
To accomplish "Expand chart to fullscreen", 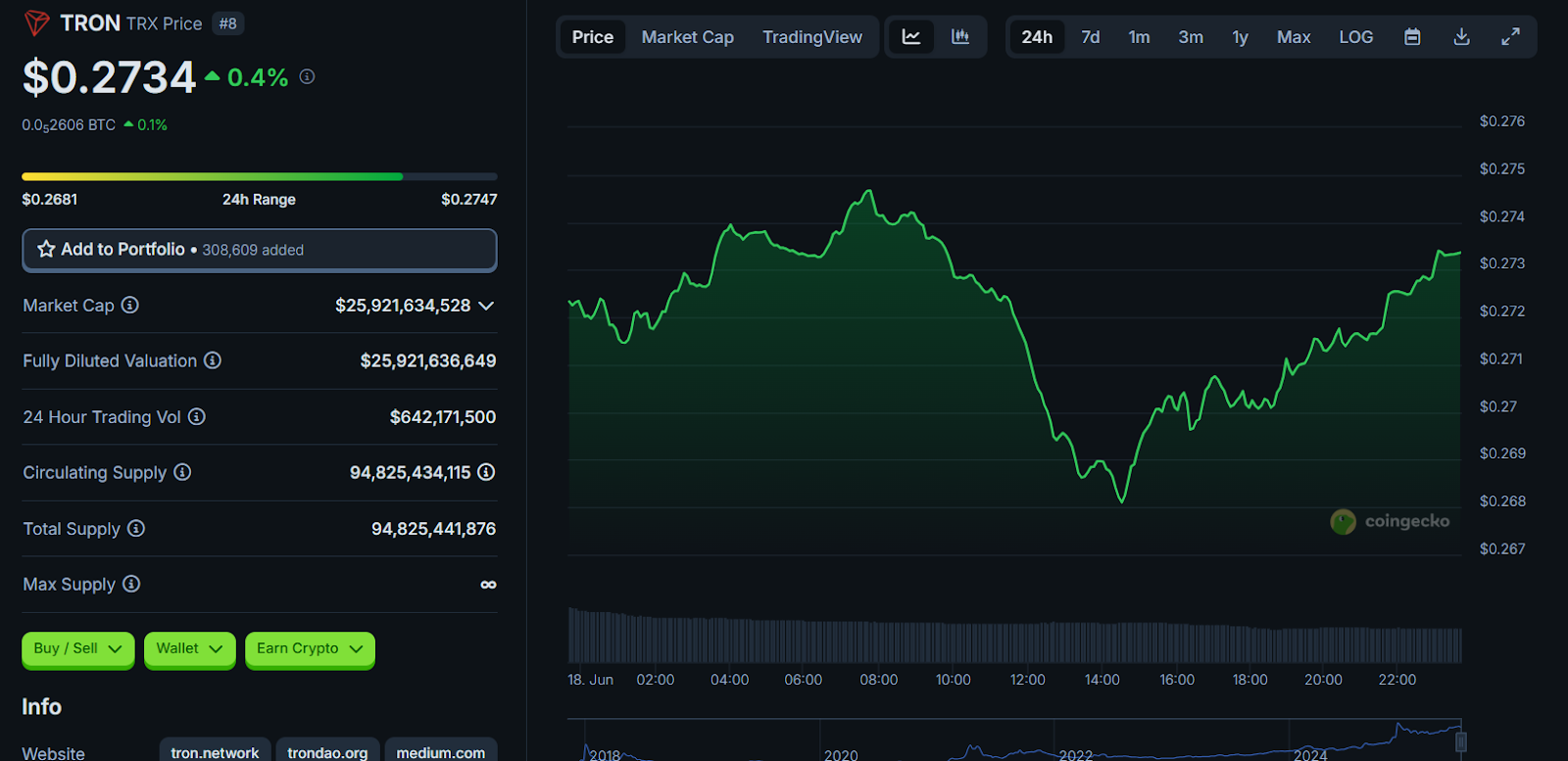I will coord(1510,37).
